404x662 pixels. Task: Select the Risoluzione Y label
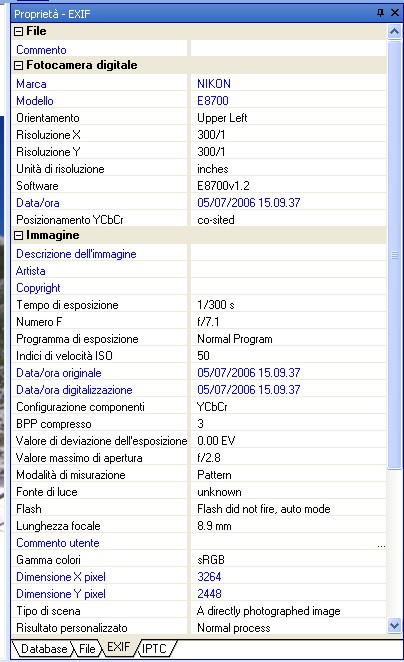point(48,152)
